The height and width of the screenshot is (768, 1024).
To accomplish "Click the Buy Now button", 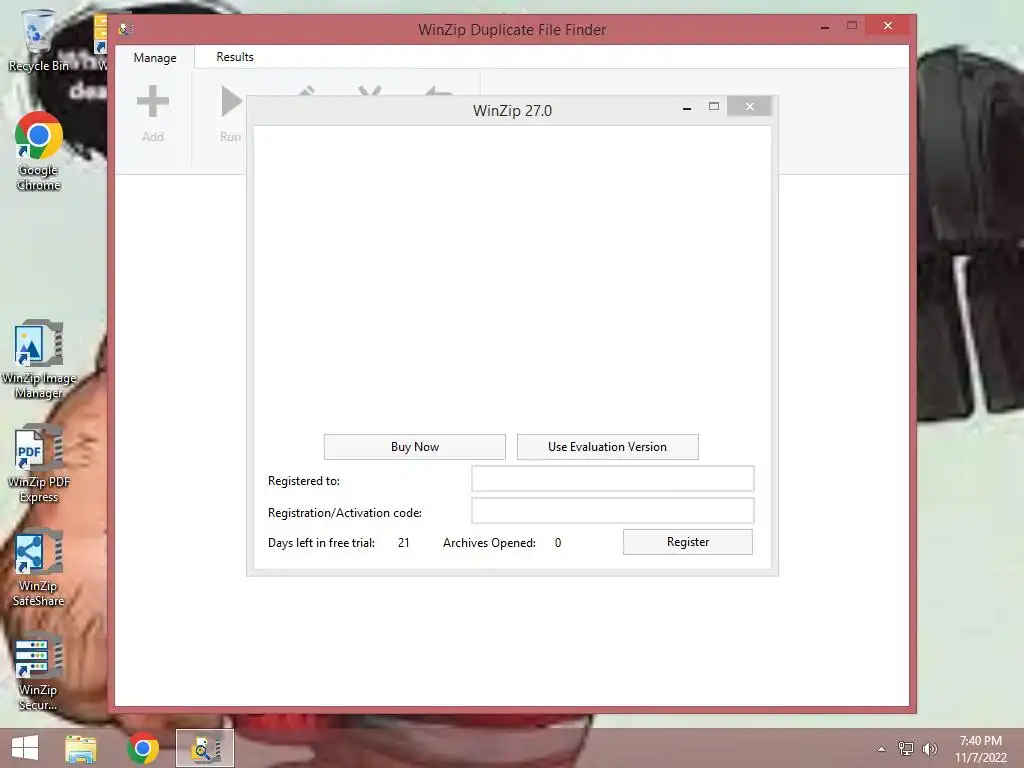I will pyautogui.click(x=415, y=447).
